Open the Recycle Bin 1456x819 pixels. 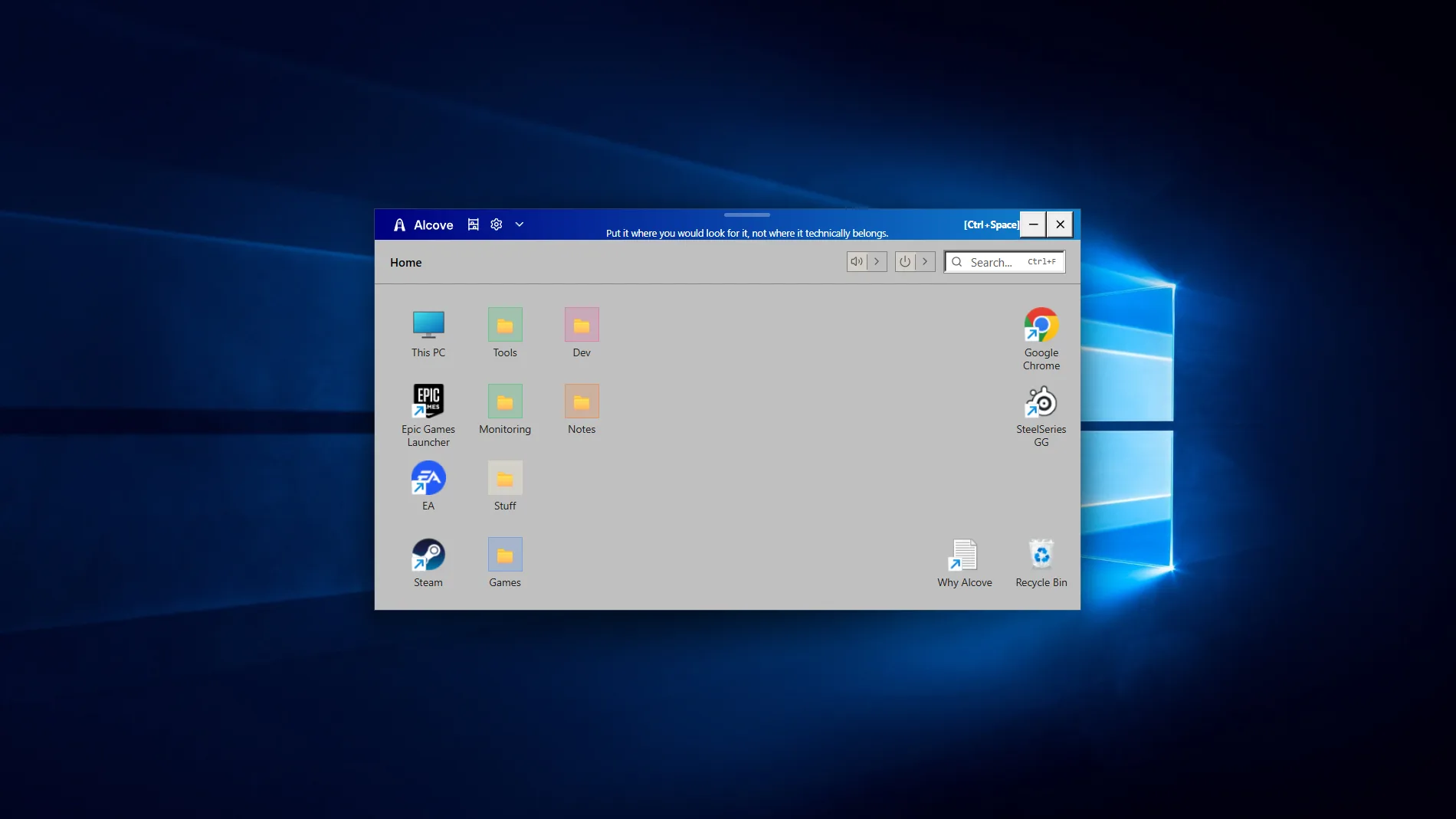pos(1041,563)
